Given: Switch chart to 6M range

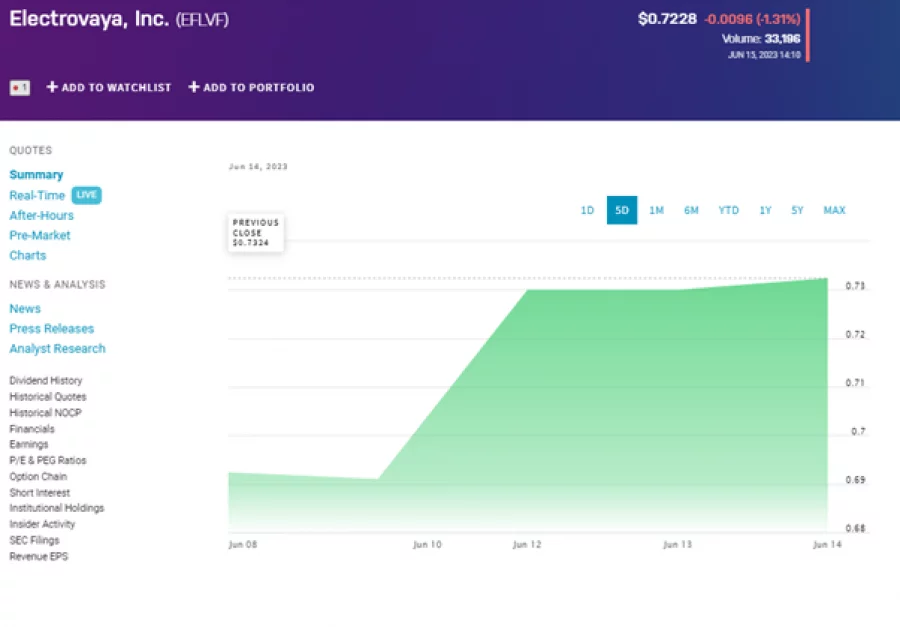Looking at the screenshot, I should tap(691, 210).
